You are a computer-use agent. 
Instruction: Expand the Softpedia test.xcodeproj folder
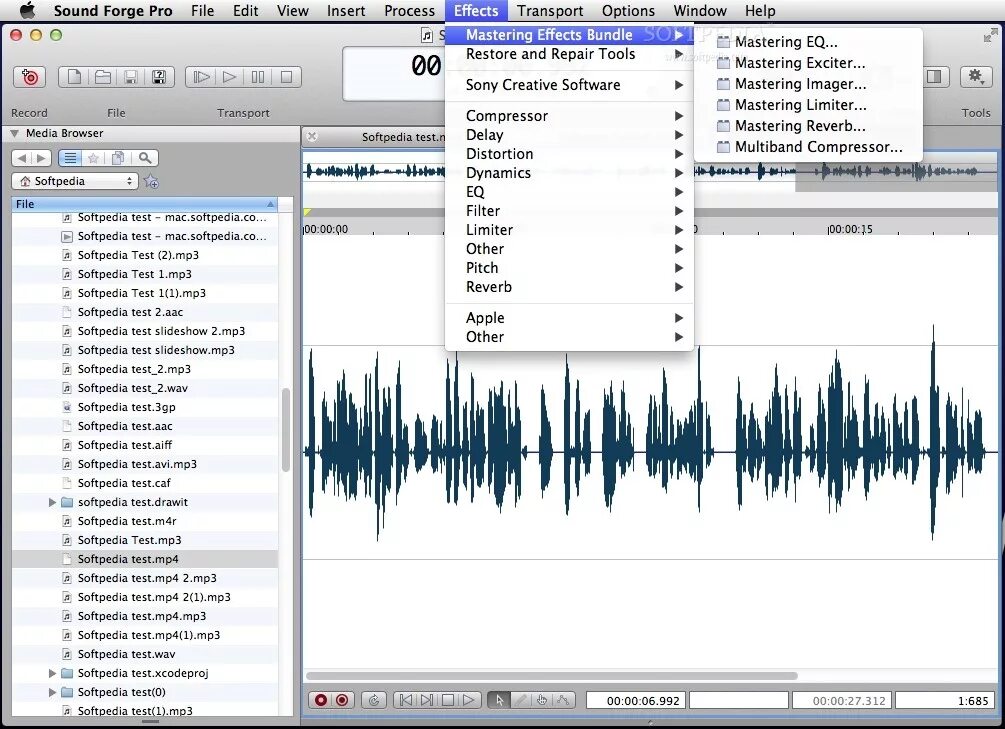pos(53,673)
